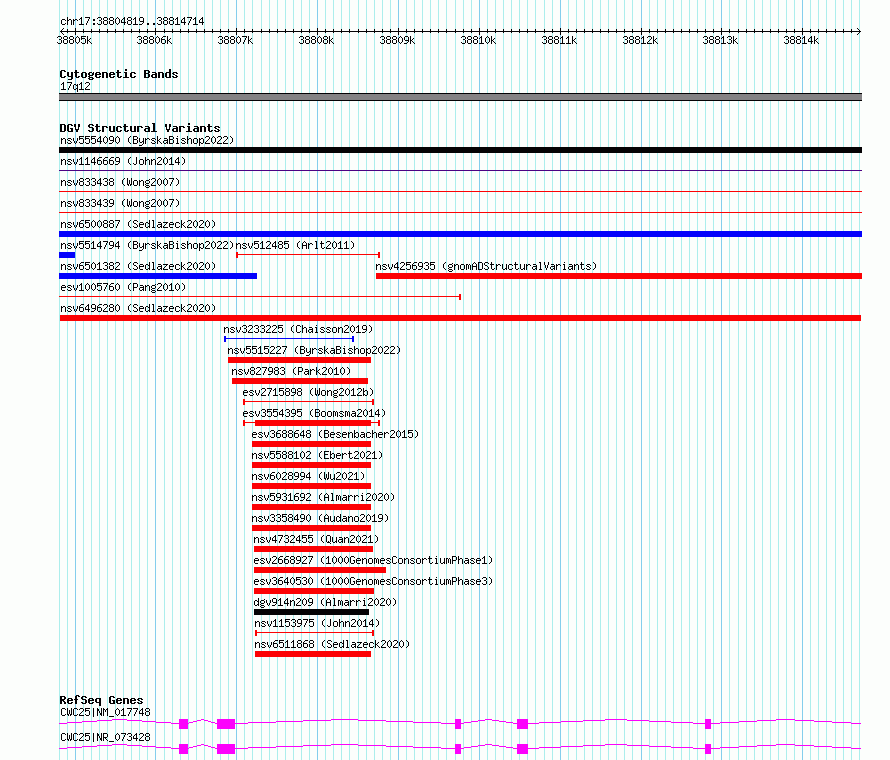Select nsv6028994 (Wu2021) label
The image size is (890, 760).
(308, 476)
